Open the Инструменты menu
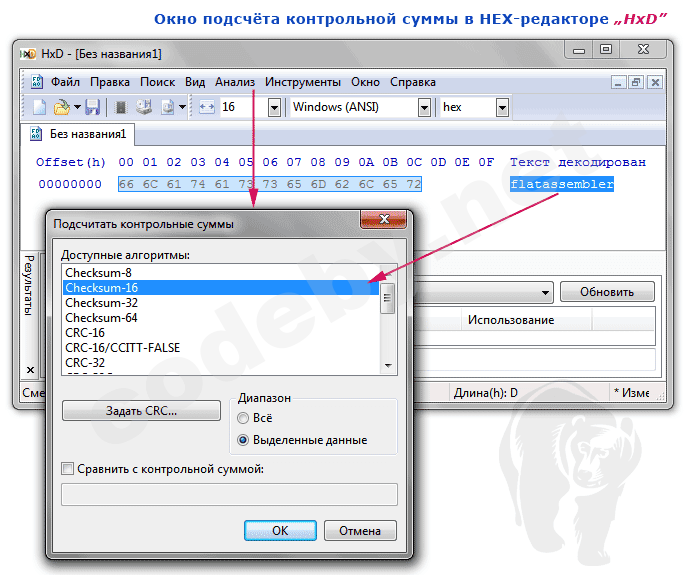689x575 pixels. (x=302, y=82)
